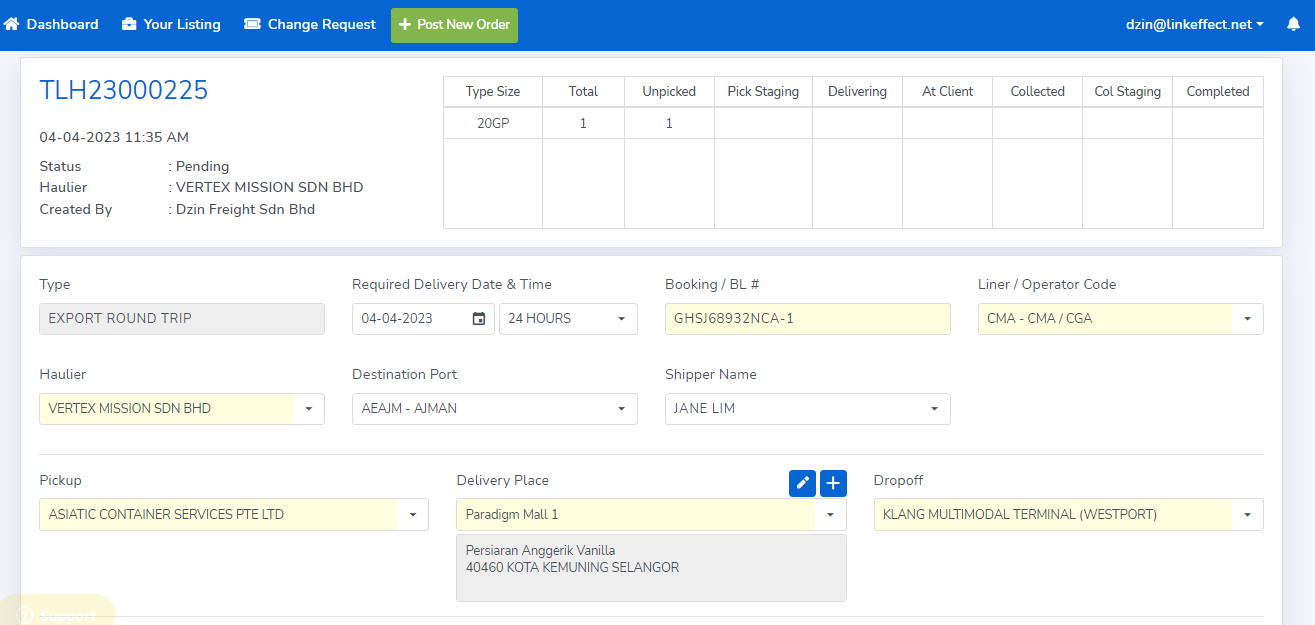1315x625 pixels.
Task: Click the edit pencil icon for Delivery Place
Action: (x=802, y=483)
